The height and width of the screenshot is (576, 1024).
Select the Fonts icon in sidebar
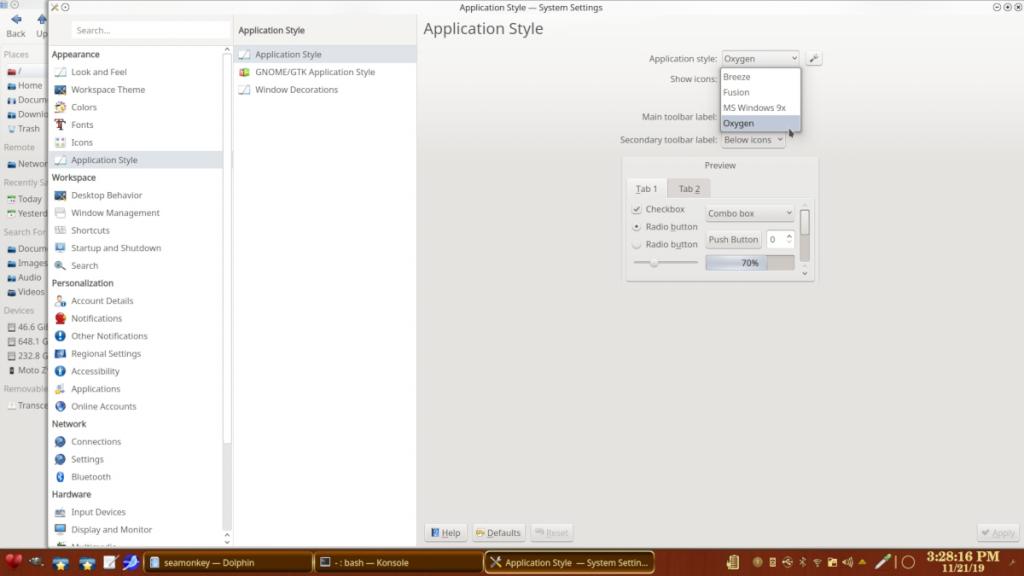pyautogui.click(x=61, y=125)
